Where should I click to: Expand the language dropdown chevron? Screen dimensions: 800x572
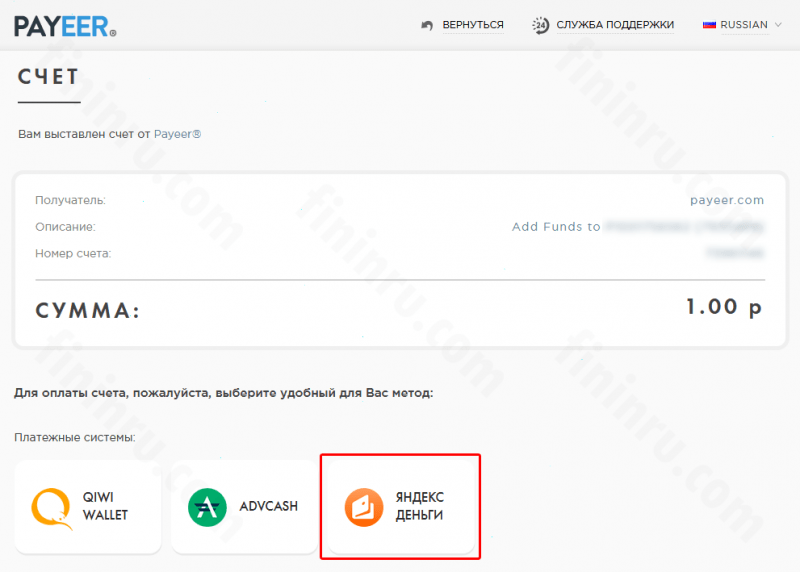coord(778,24)
